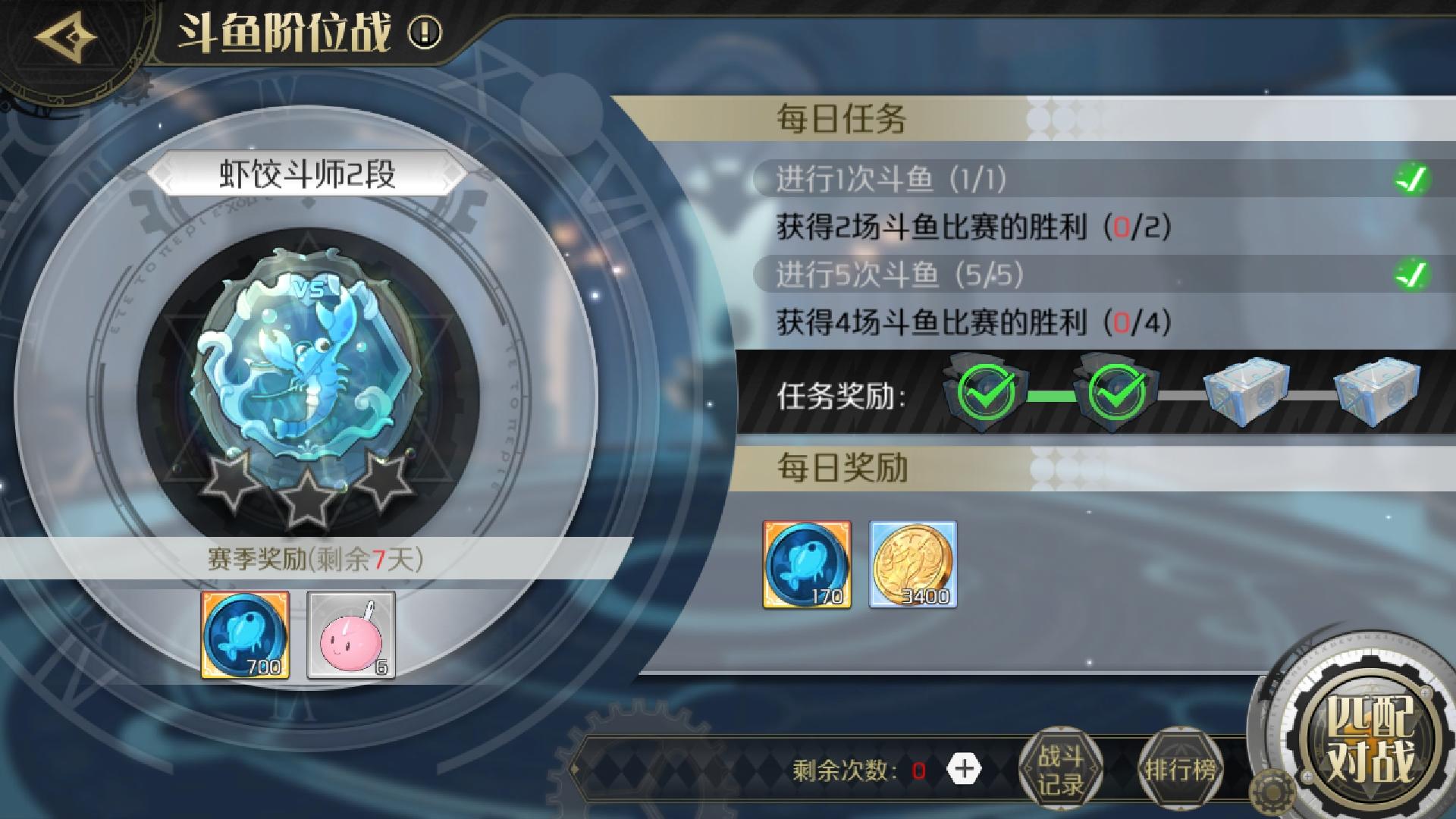
Task: Tap the second claimed reward chest checkmark
Action: click(1117, 393)
